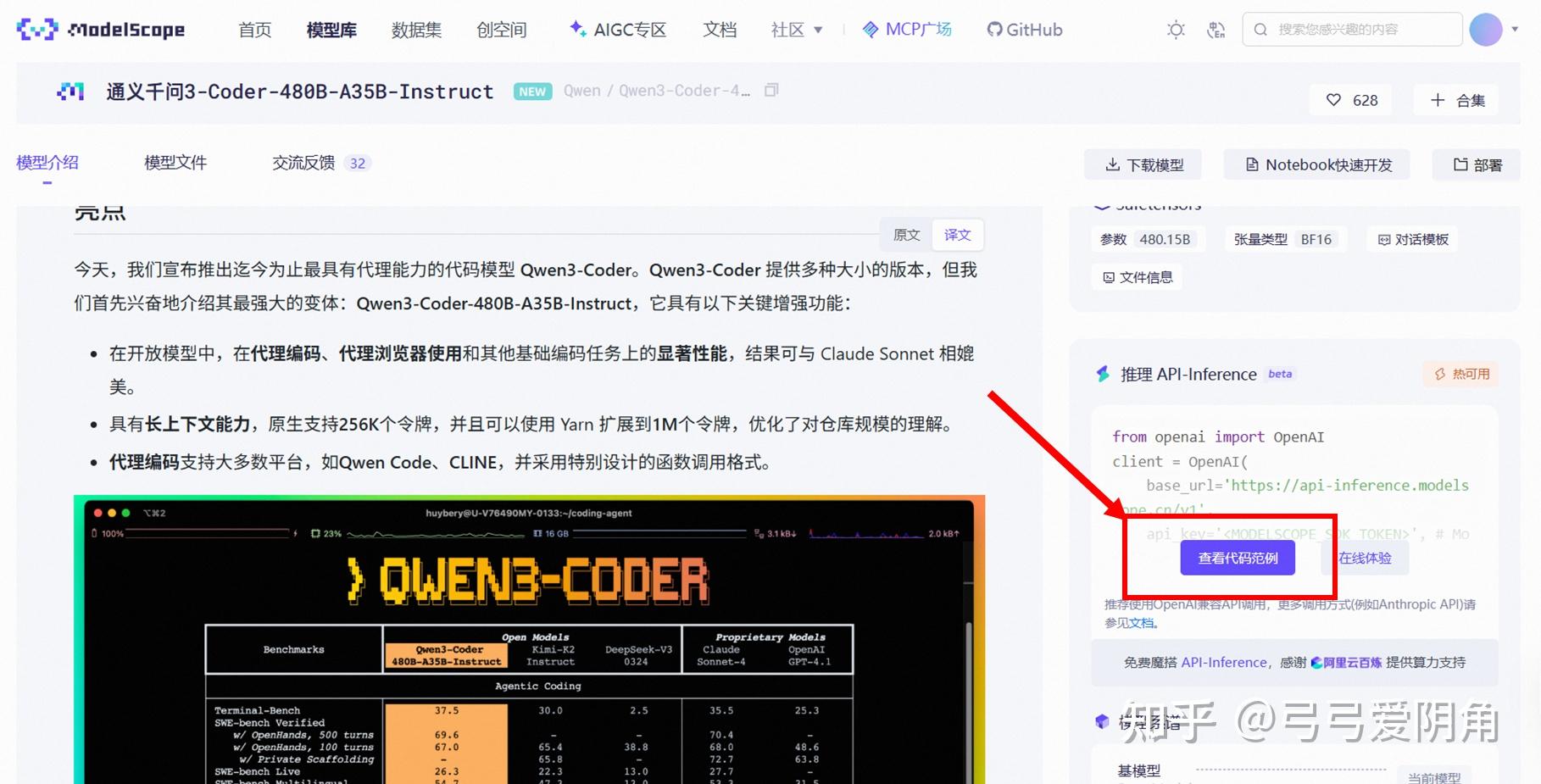This screenshot has height=784, width=1541.
Task: Open MCP广场 from the top navigation
Action: pos(907,30)
